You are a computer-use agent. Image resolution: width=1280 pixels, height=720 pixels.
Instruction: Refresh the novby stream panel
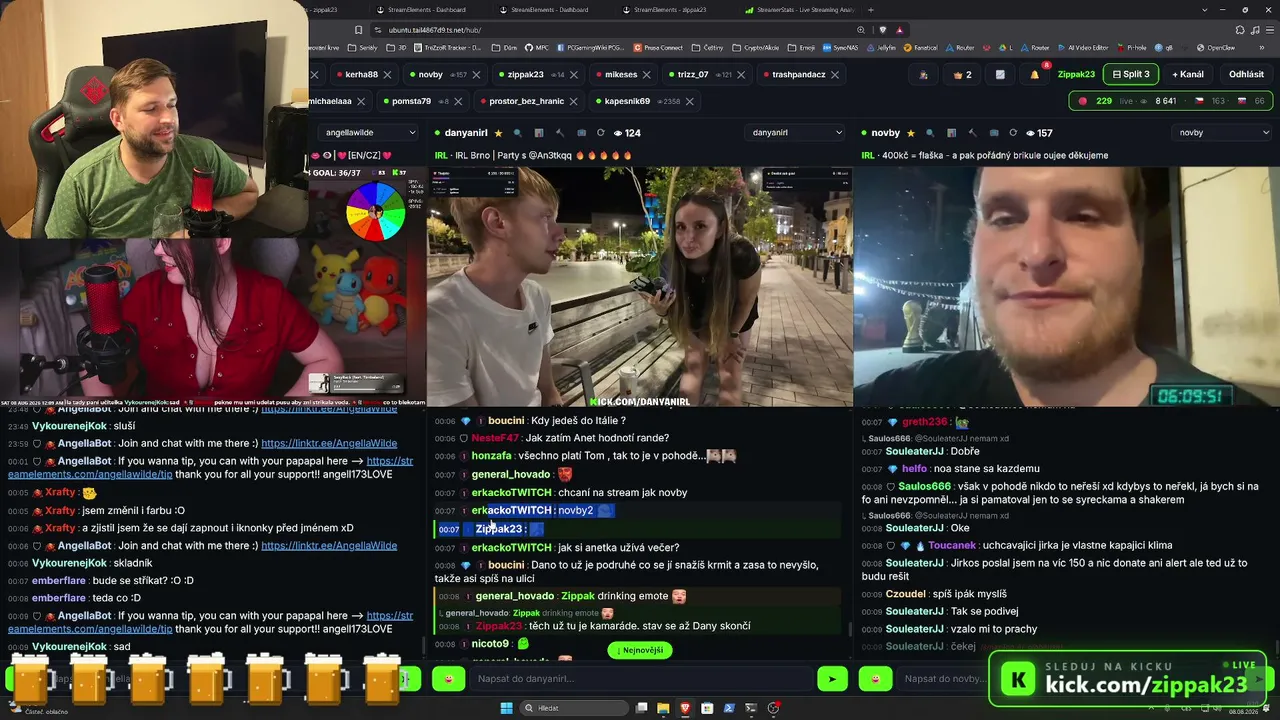click(1013, 133)
